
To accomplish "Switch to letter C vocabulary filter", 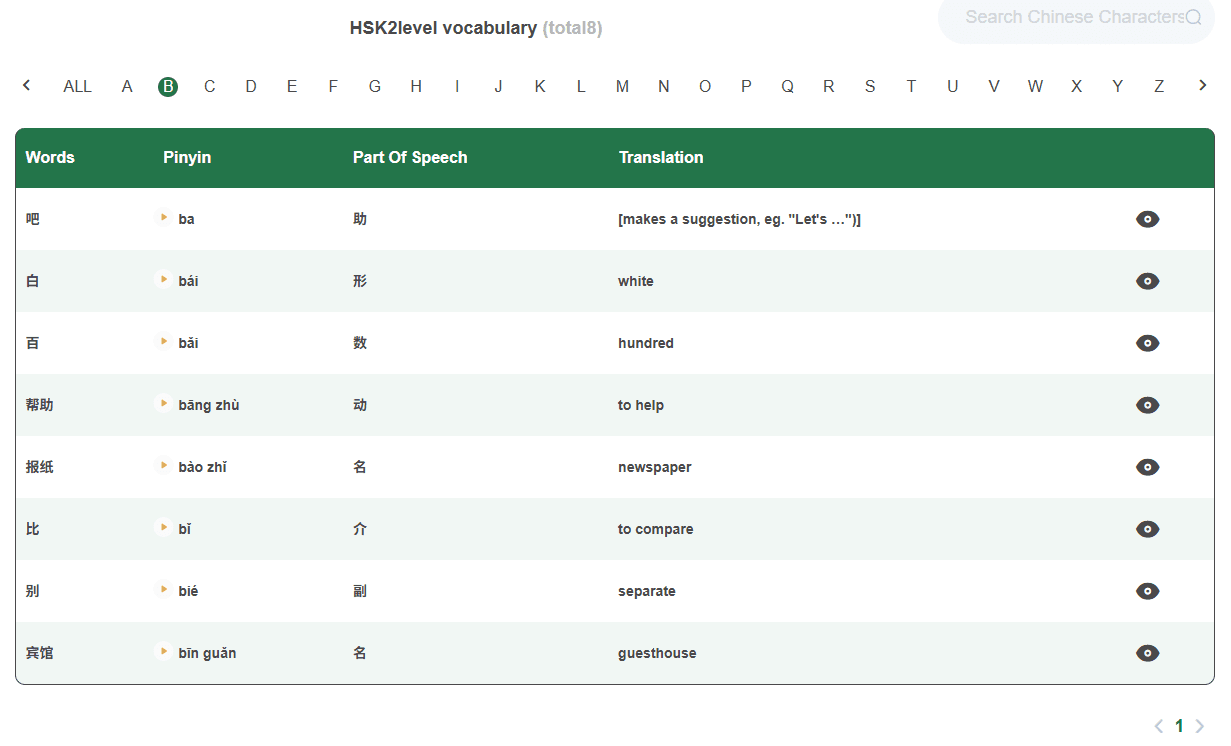I will (x=209, y=86).
